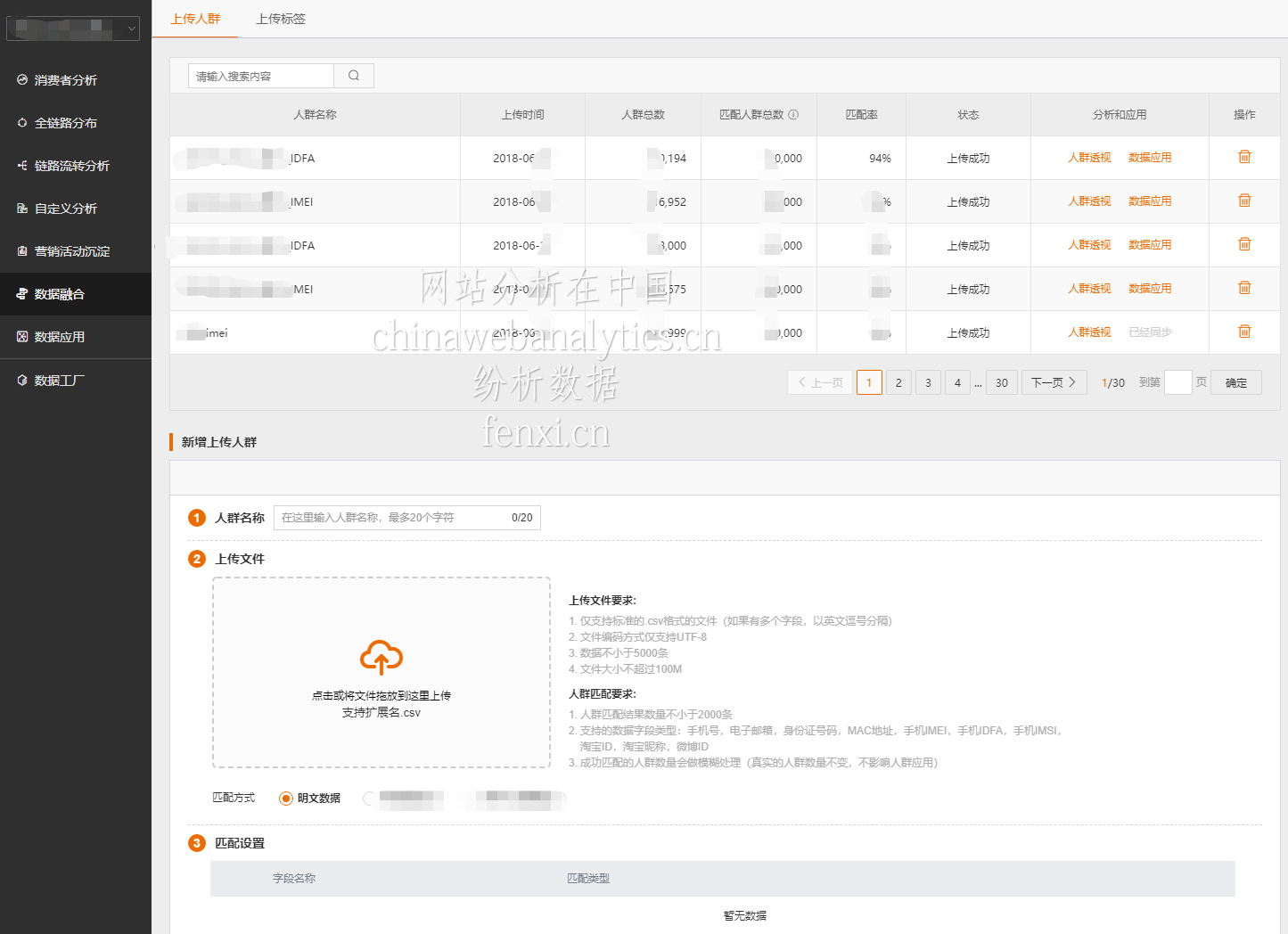Open the account dropdown at top left

point(73,29)
